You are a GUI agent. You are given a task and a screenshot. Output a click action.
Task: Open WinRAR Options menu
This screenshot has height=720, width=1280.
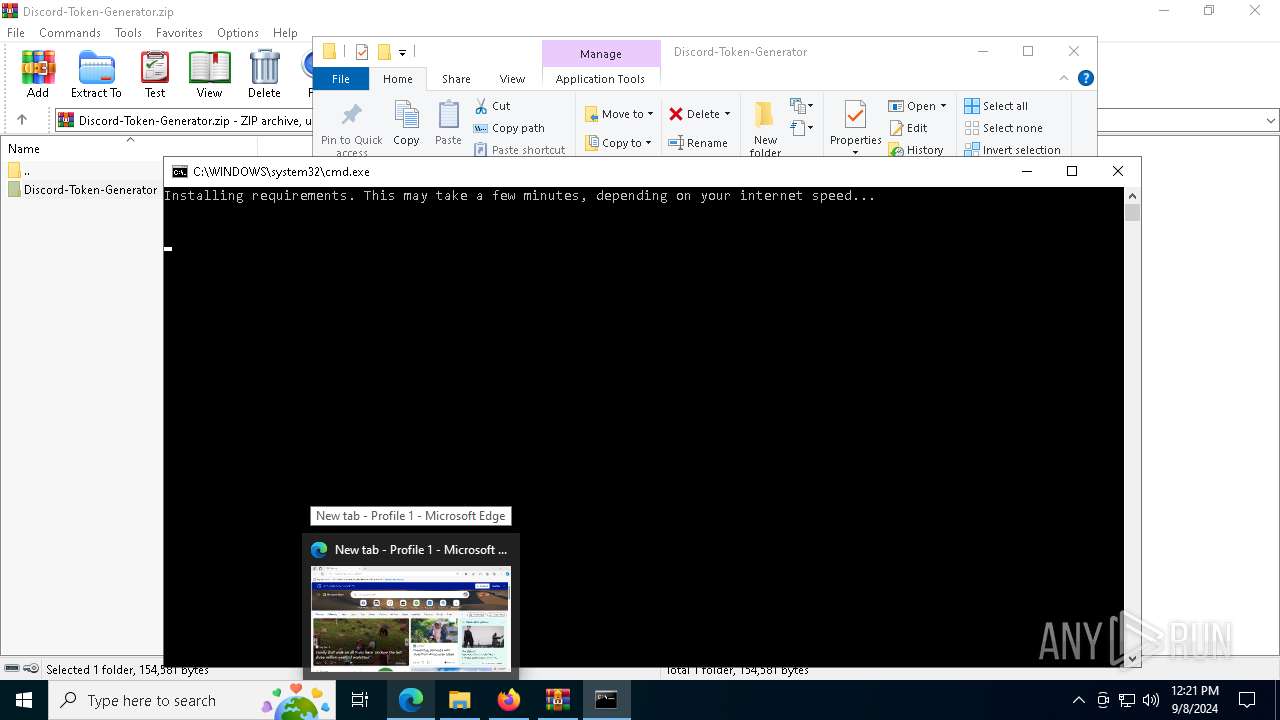238,33
